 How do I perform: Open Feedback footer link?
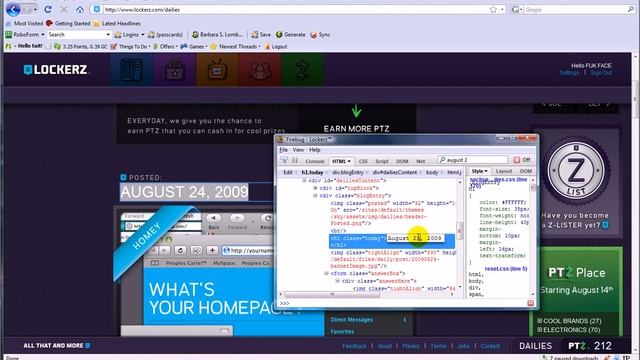coord(354,346)
